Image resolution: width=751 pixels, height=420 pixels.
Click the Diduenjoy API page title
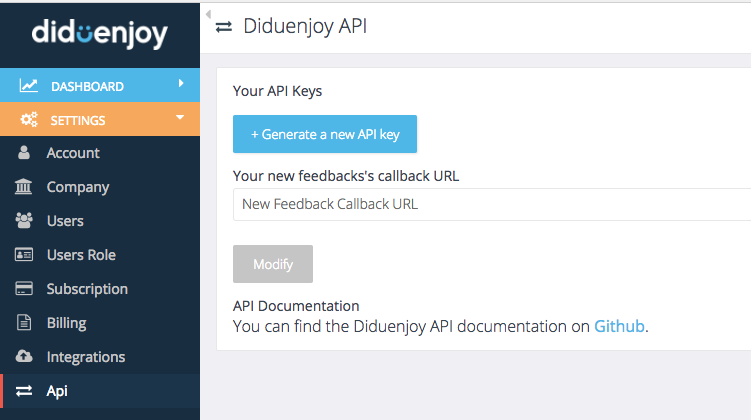(305, 26)
